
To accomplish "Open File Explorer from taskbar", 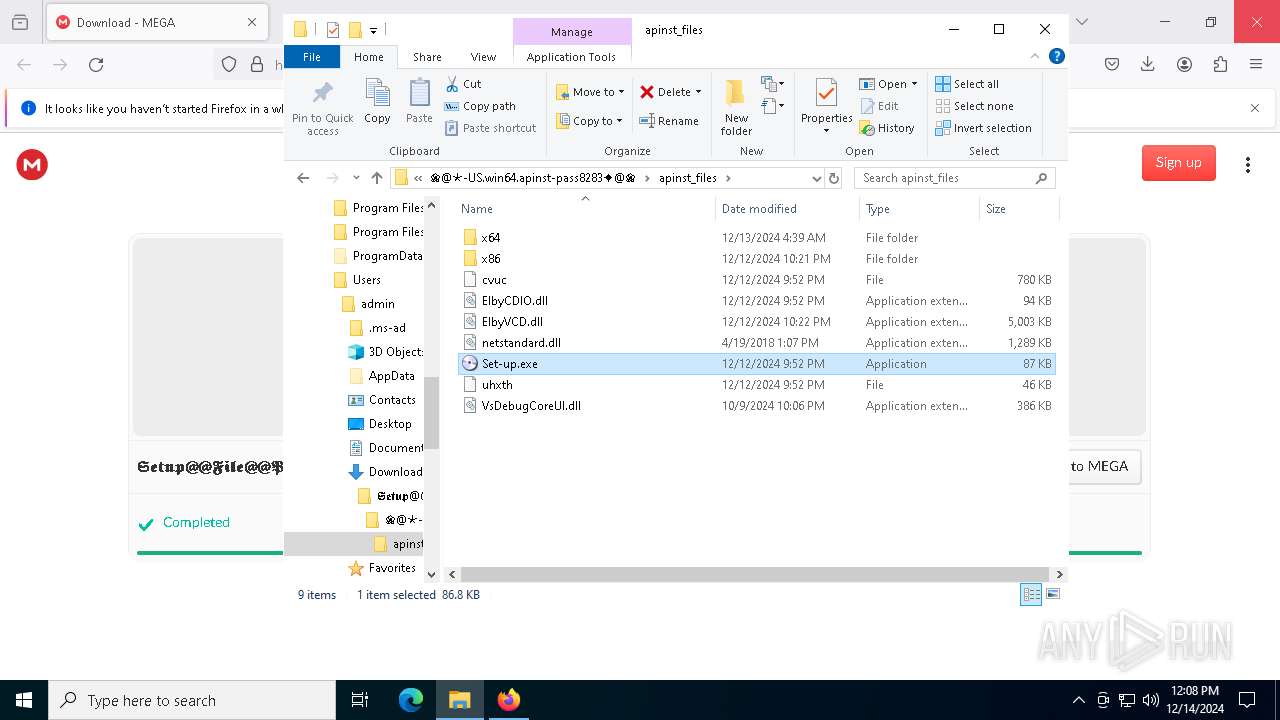I will click(459, 700).
